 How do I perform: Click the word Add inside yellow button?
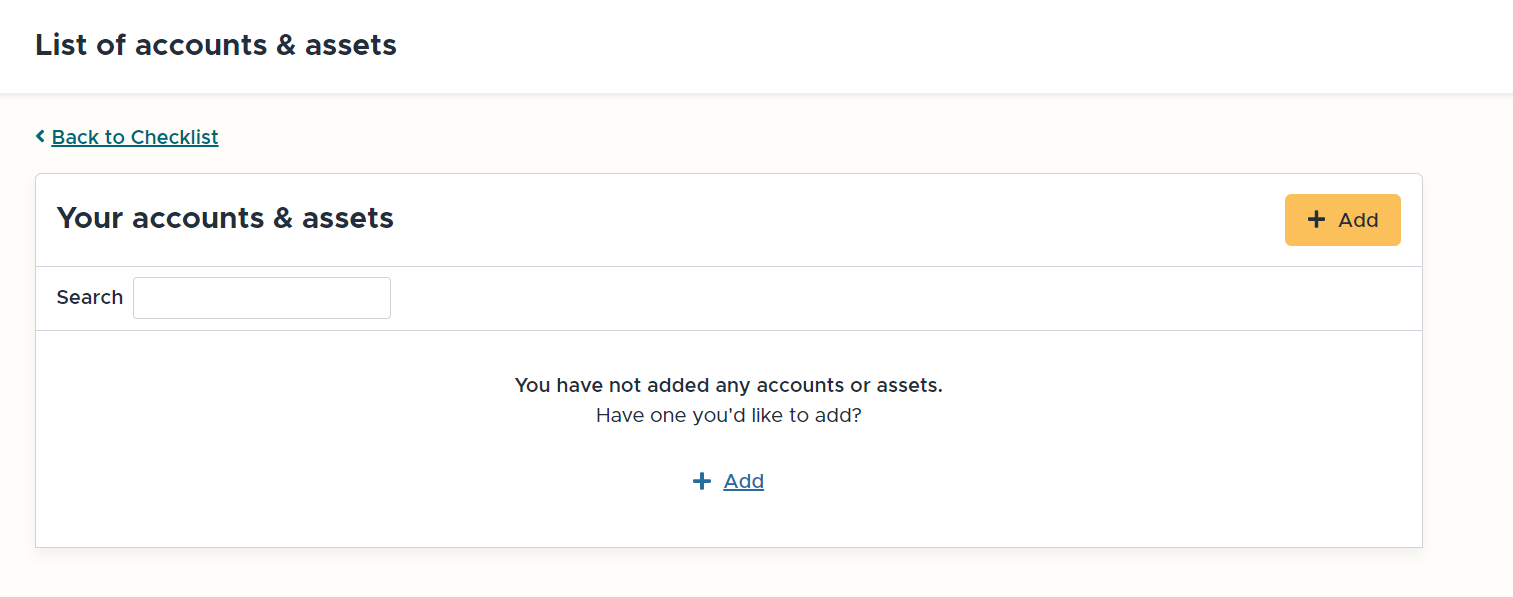tap(1358, 220)
